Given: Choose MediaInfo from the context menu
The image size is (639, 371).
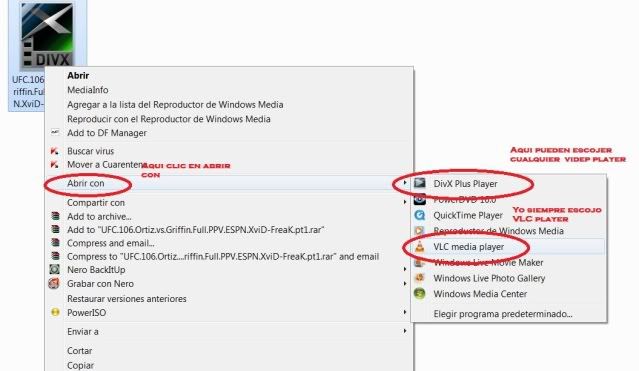Looking at the screenshot, I should pyautogui.click(x=88, y=90).
